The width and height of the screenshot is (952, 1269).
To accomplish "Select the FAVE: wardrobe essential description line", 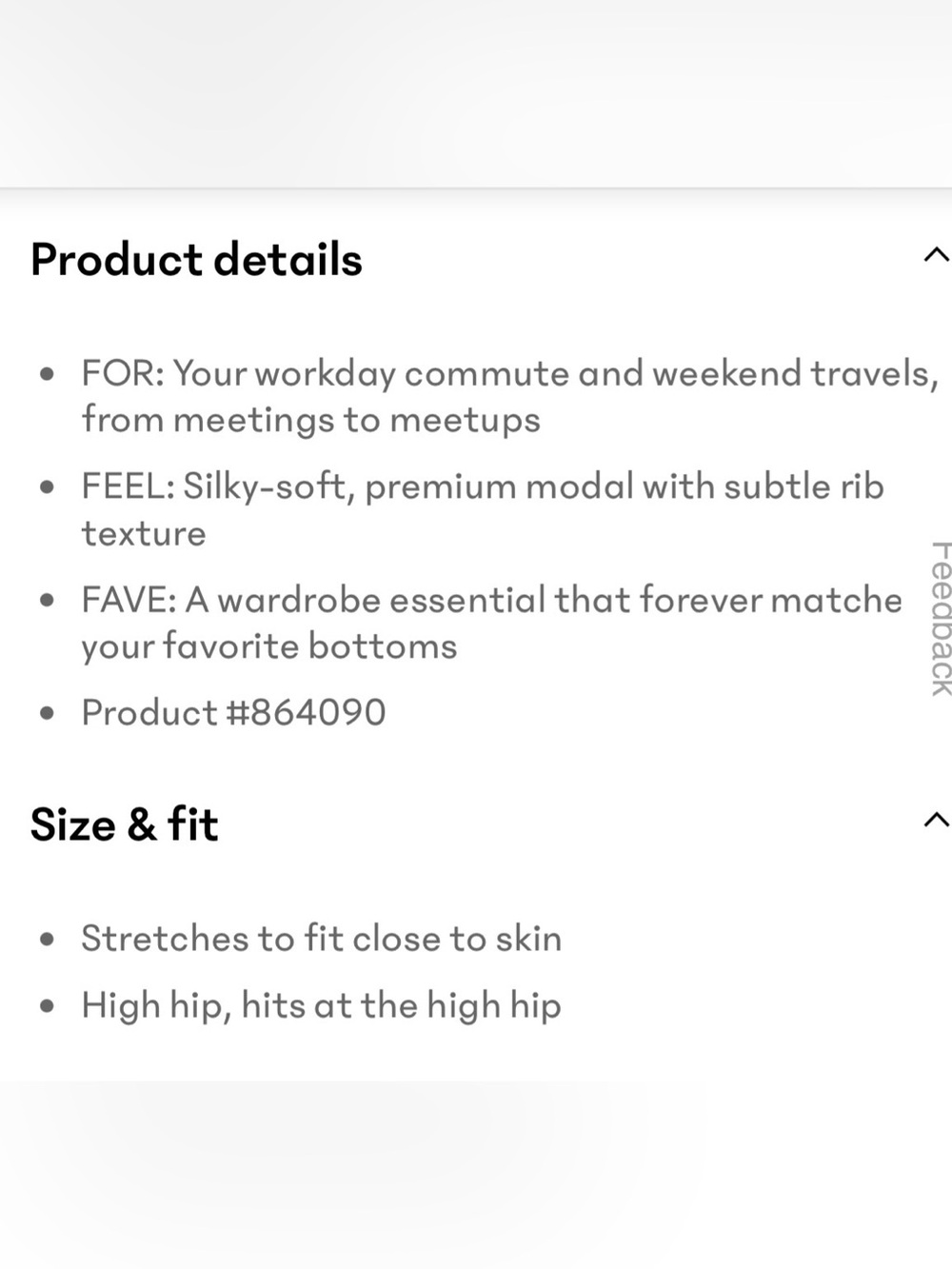I will [491, 623].
